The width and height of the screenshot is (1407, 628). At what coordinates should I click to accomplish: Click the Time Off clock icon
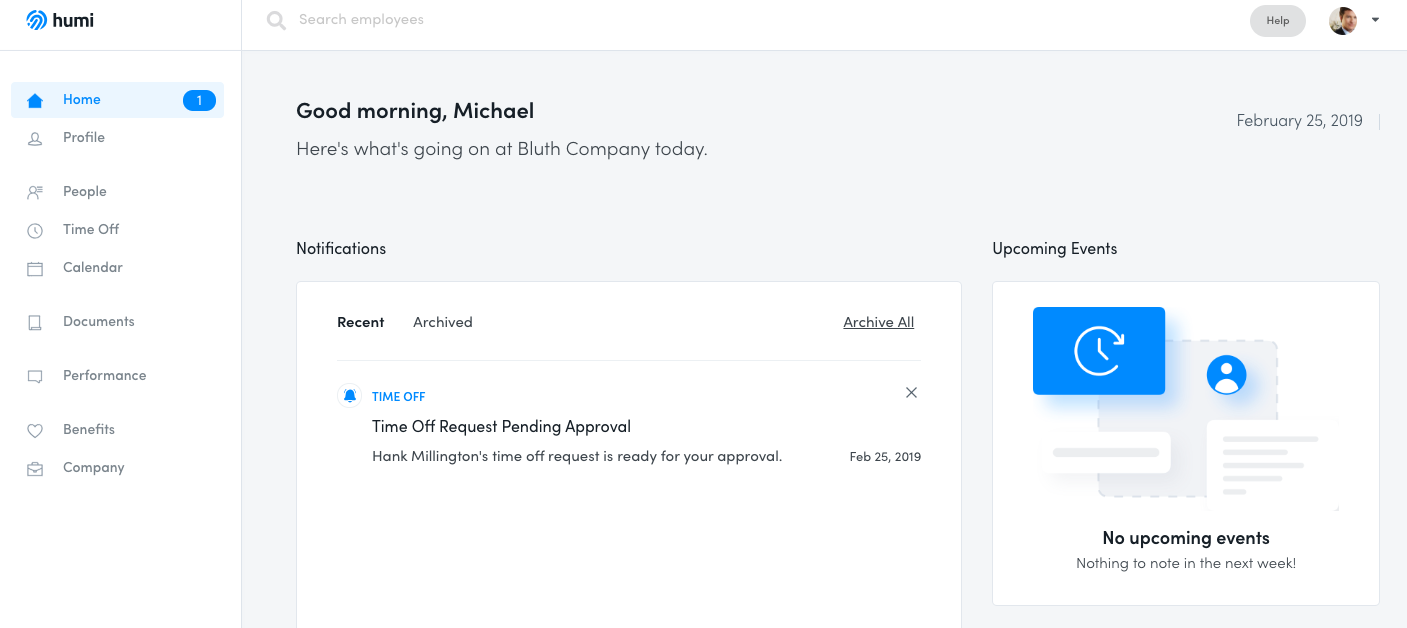35,230
